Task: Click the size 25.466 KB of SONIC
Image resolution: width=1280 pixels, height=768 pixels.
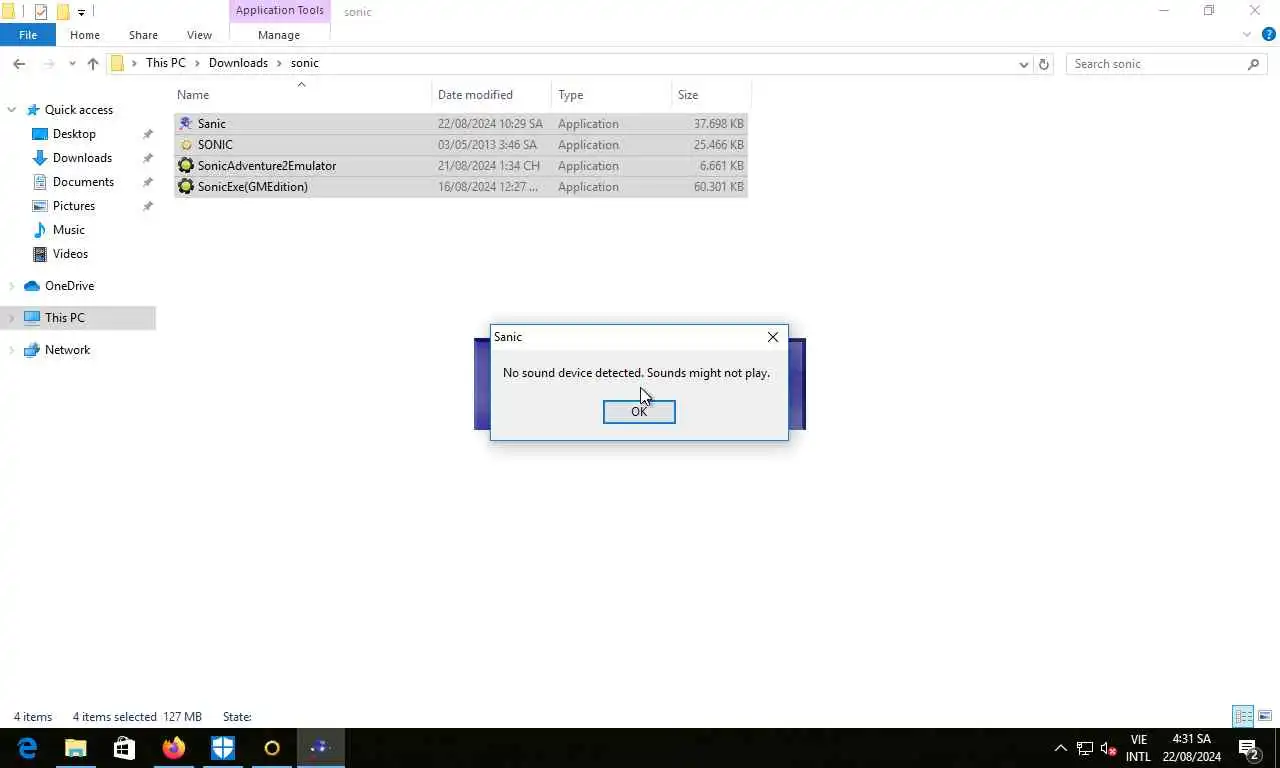Action: click(718, 145)
